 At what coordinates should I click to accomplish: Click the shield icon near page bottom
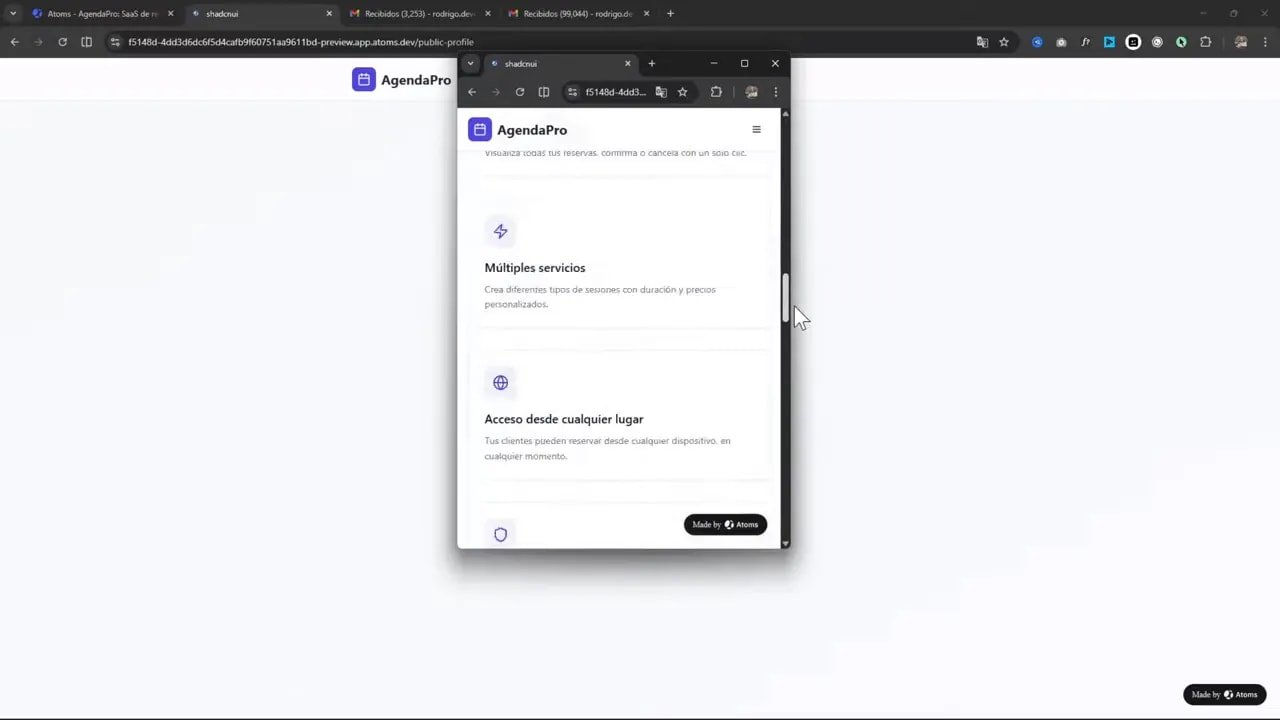pyautogui.click(x=501, y=534)
